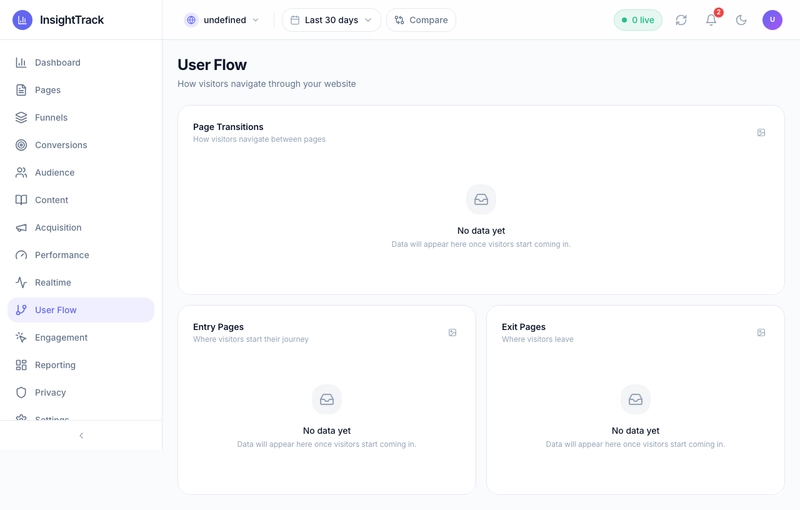Click the Entry Pages card title

[x=218, y=327]
